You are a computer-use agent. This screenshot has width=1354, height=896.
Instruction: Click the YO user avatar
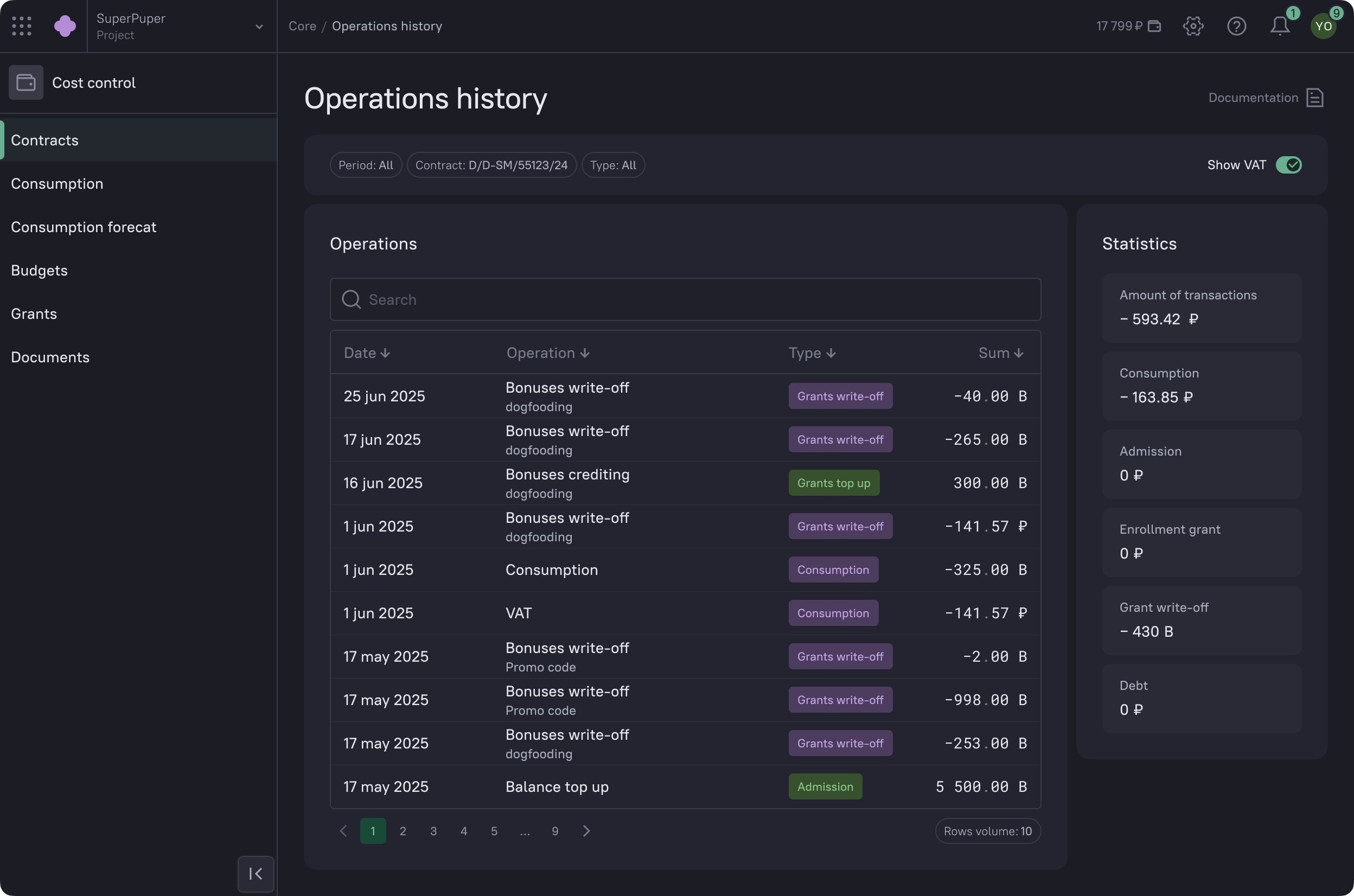coord(1323,26)
